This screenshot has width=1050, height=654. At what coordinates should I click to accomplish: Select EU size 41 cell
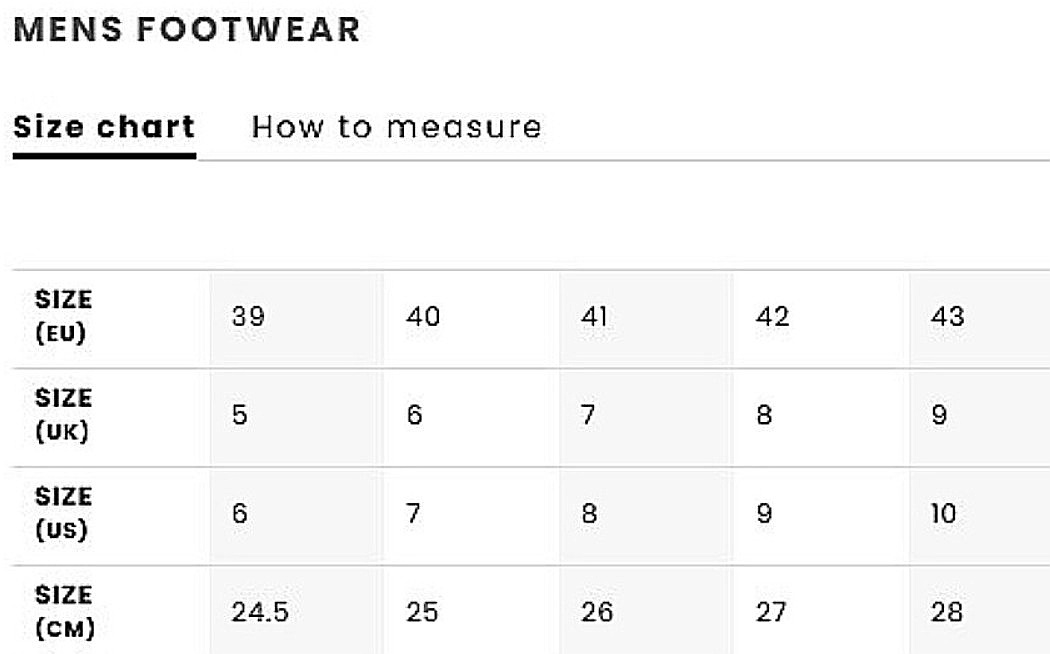pos(646,319)
